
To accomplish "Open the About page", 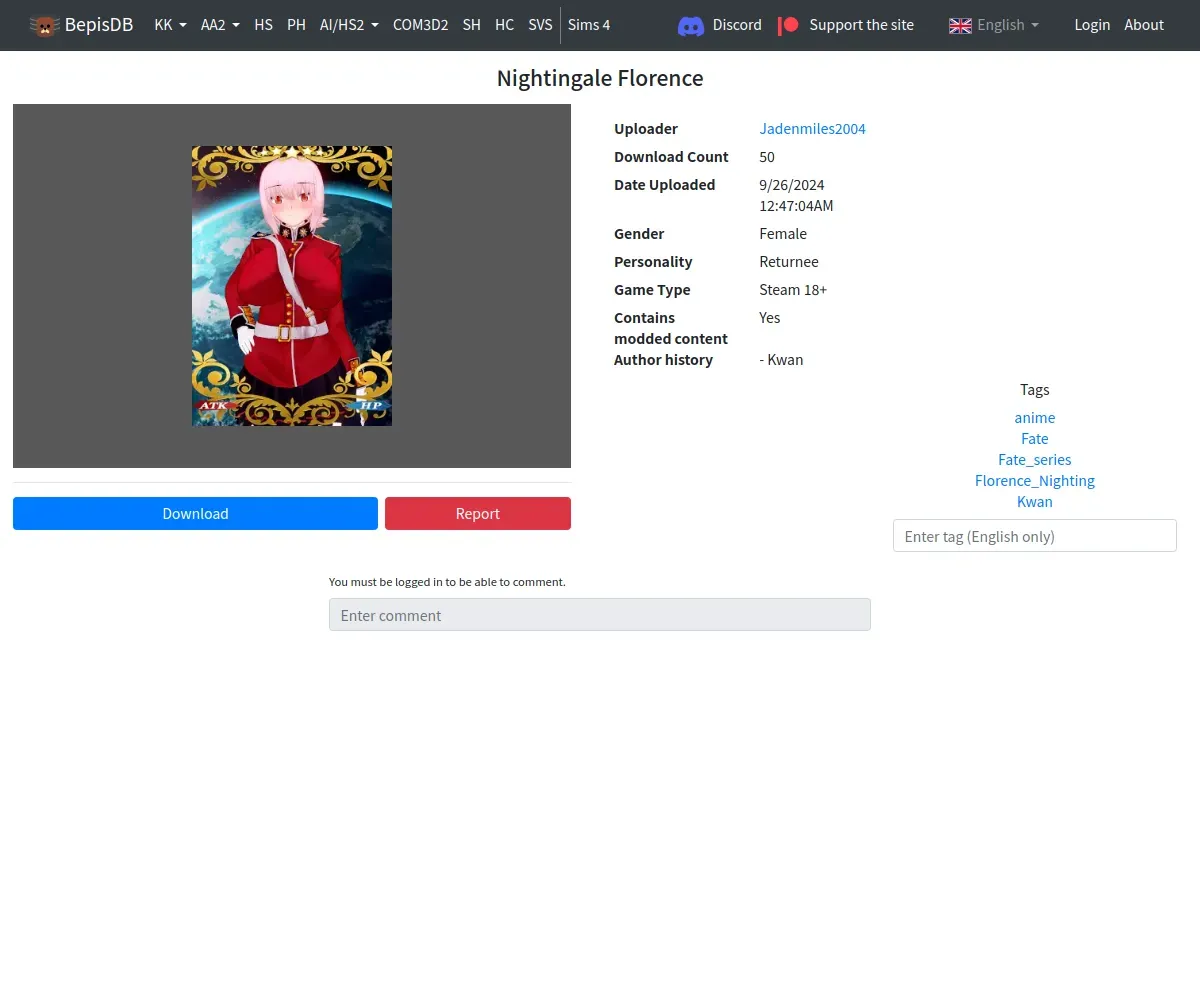I will pos(1144,25).
